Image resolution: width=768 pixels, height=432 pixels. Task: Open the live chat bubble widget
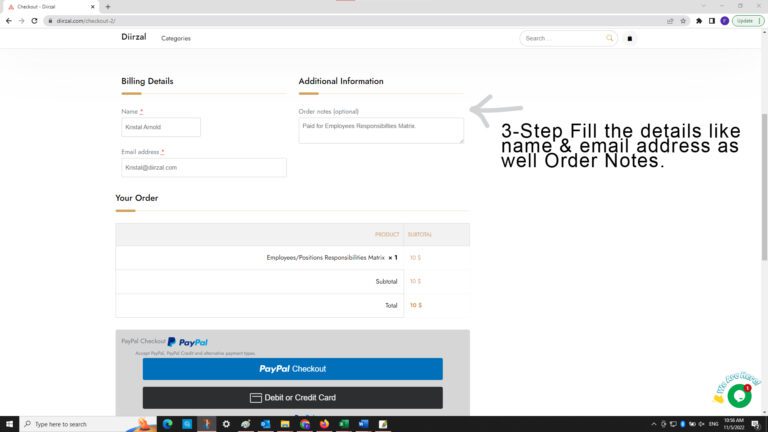coord(739,395)
